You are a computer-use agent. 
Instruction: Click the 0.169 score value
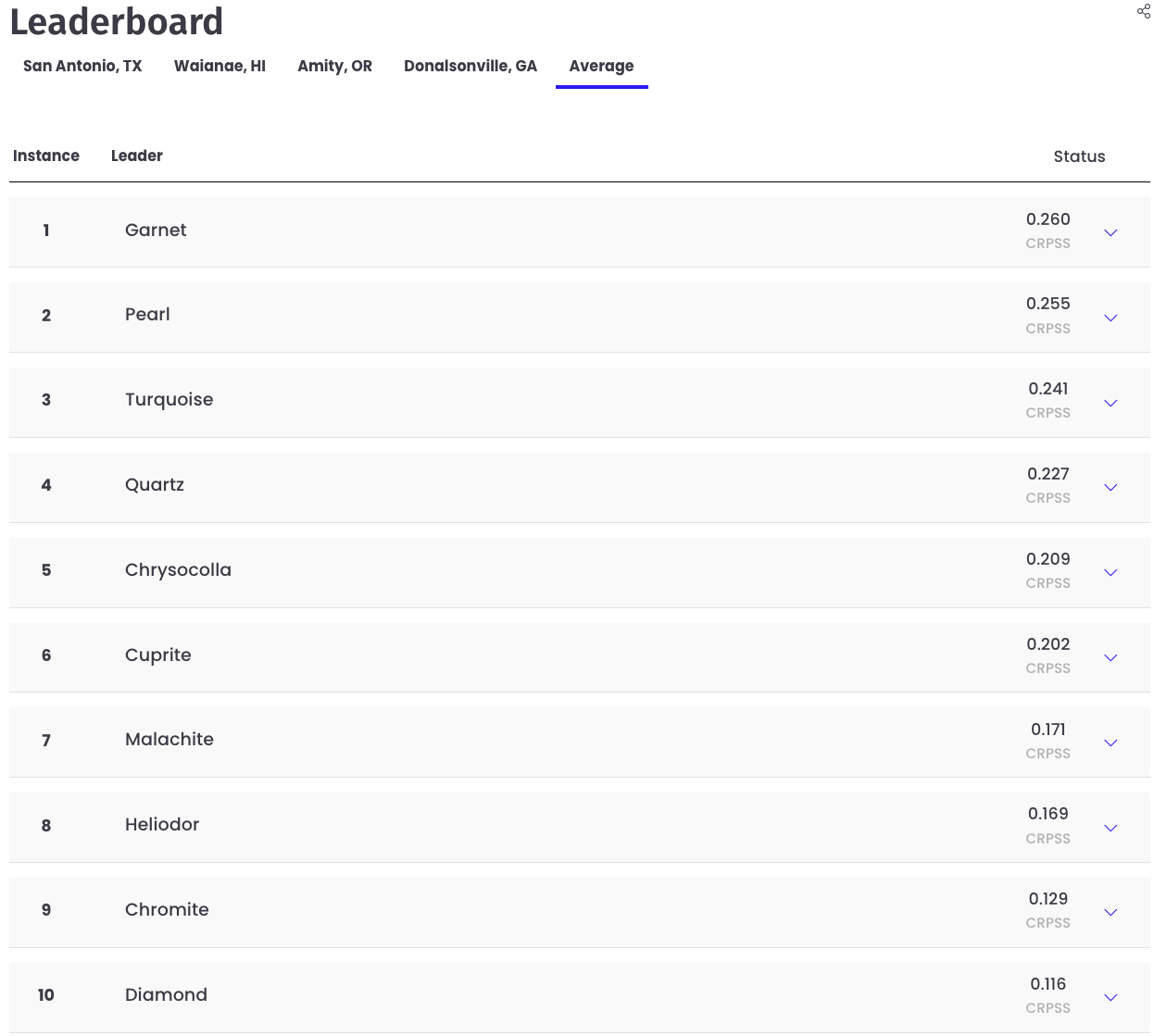[x=1048, y=814]
